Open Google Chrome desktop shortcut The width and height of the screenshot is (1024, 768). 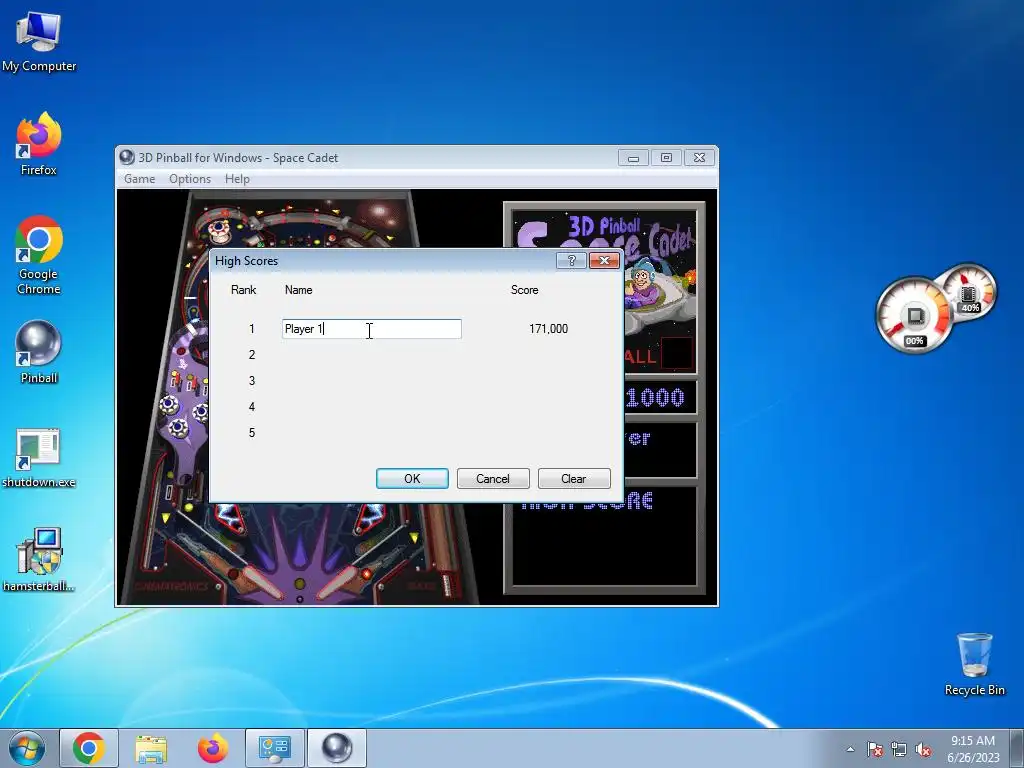pos(39,255)
